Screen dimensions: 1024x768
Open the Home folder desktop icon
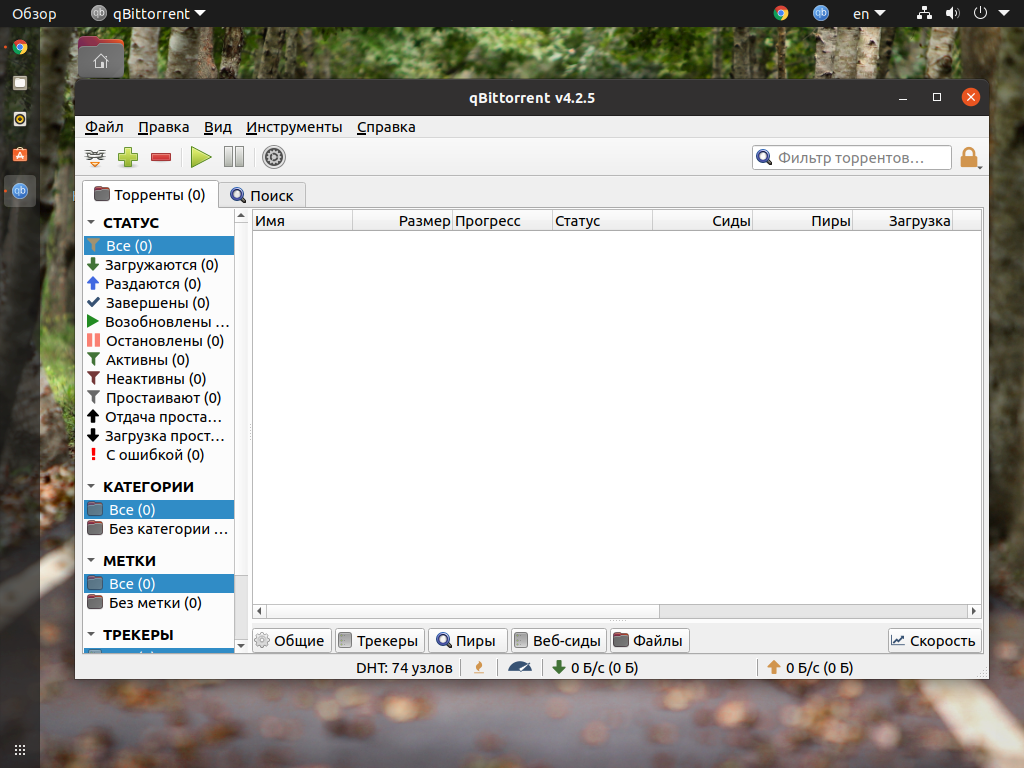coord(101,57)
